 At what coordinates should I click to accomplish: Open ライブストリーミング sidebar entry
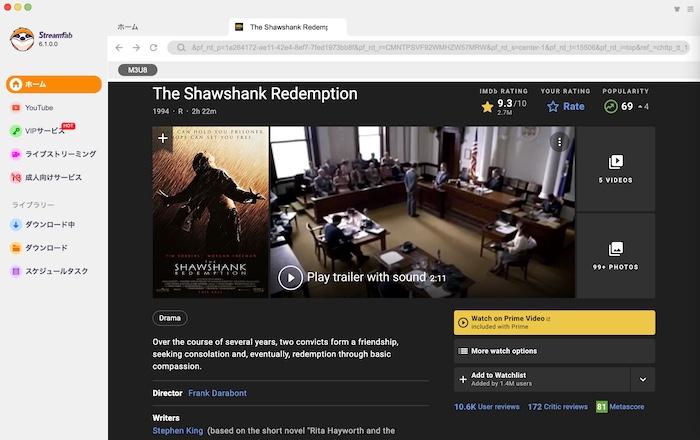click(53, 154)
